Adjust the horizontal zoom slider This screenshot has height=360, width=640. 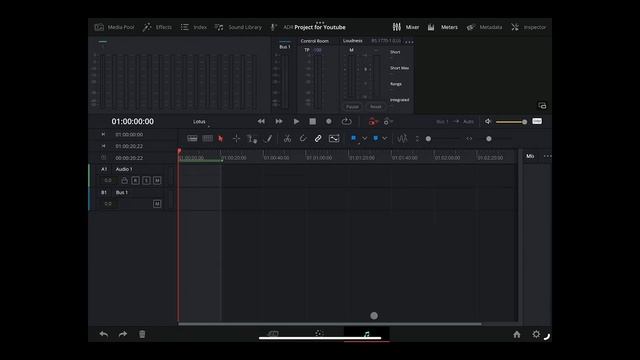496,139
